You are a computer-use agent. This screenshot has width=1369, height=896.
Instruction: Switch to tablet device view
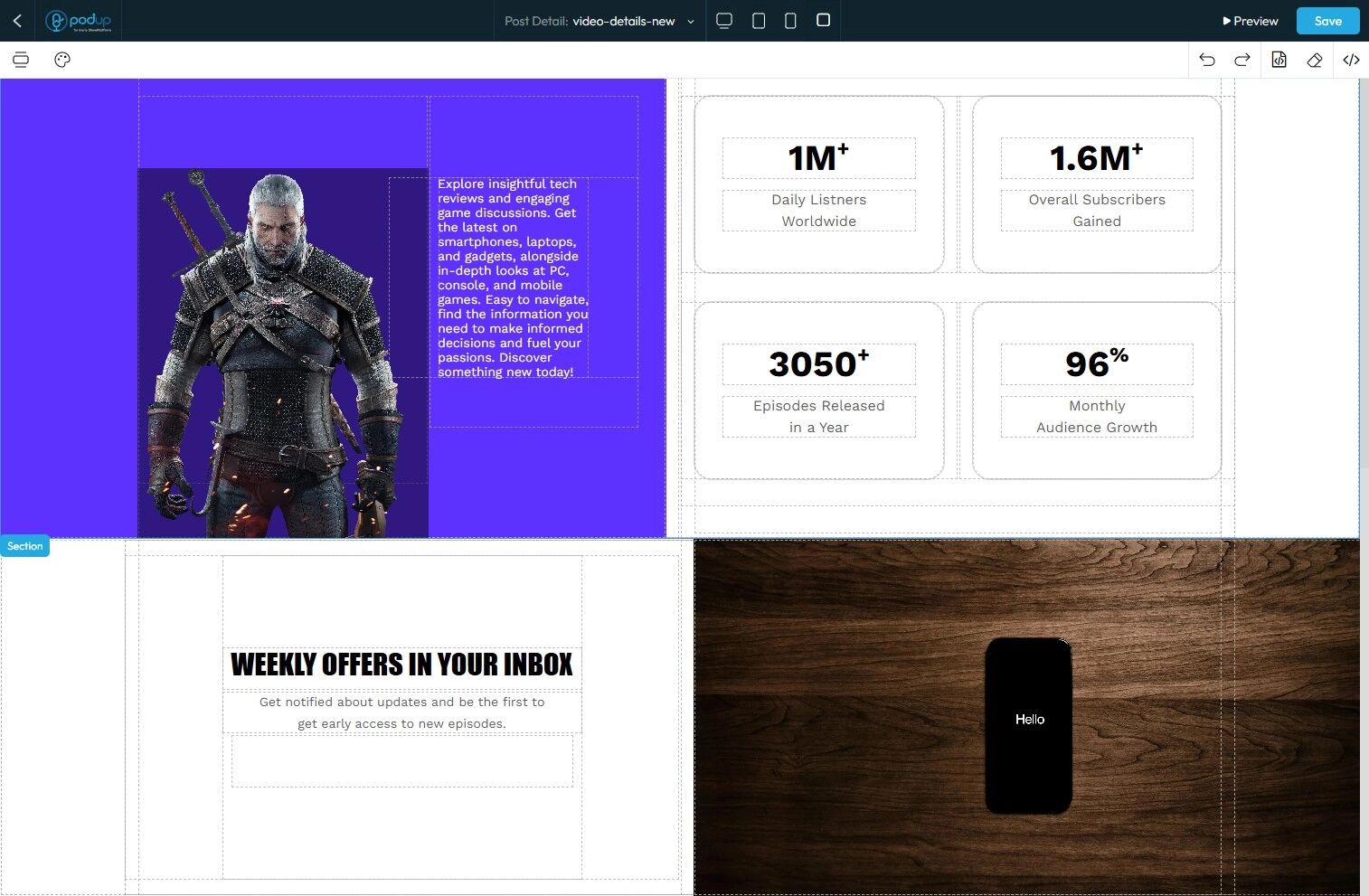(759, 21)
